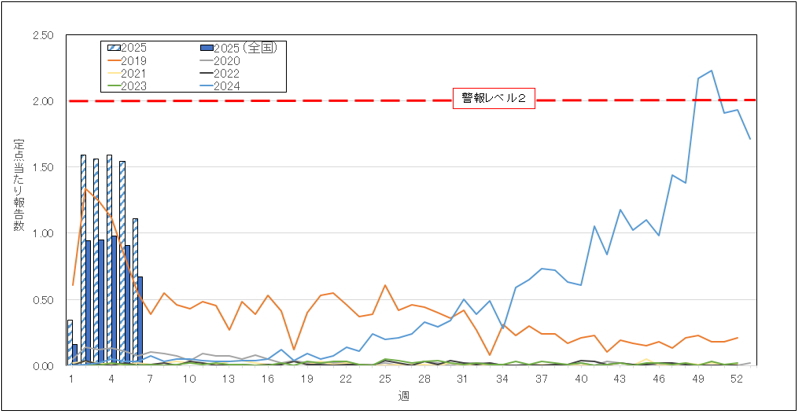Select the week 6 hatched 2025 bar
The image size is (798, 412).
[135, 292]
